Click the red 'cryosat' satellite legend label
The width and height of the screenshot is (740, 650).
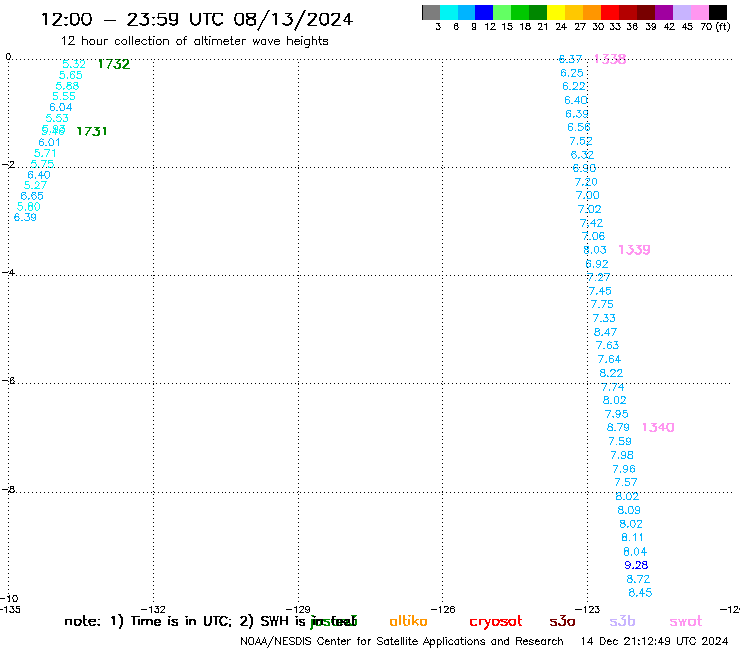click(x=496, y=622)
